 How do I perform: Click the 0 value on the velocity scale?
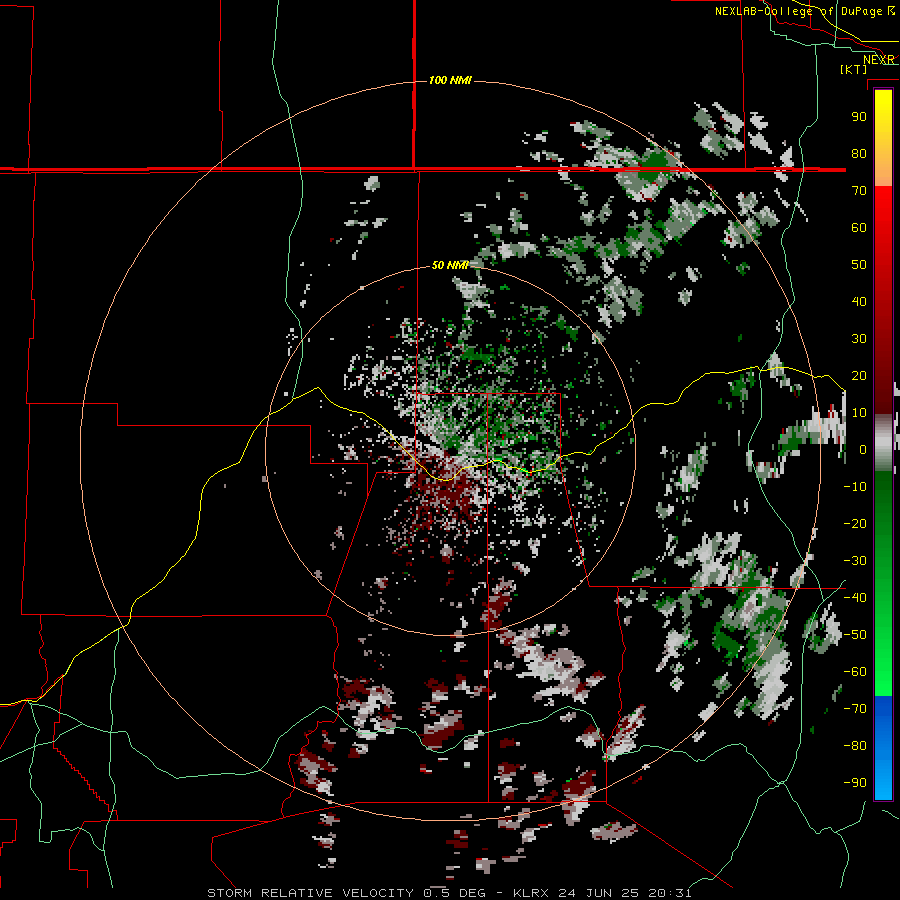(x=863, y=449)
